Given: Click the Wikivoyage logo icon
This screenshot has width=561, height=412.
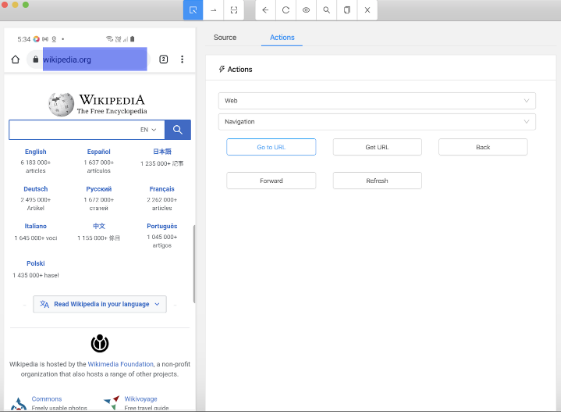Looking at the screenshot, I should click(112, 403).
